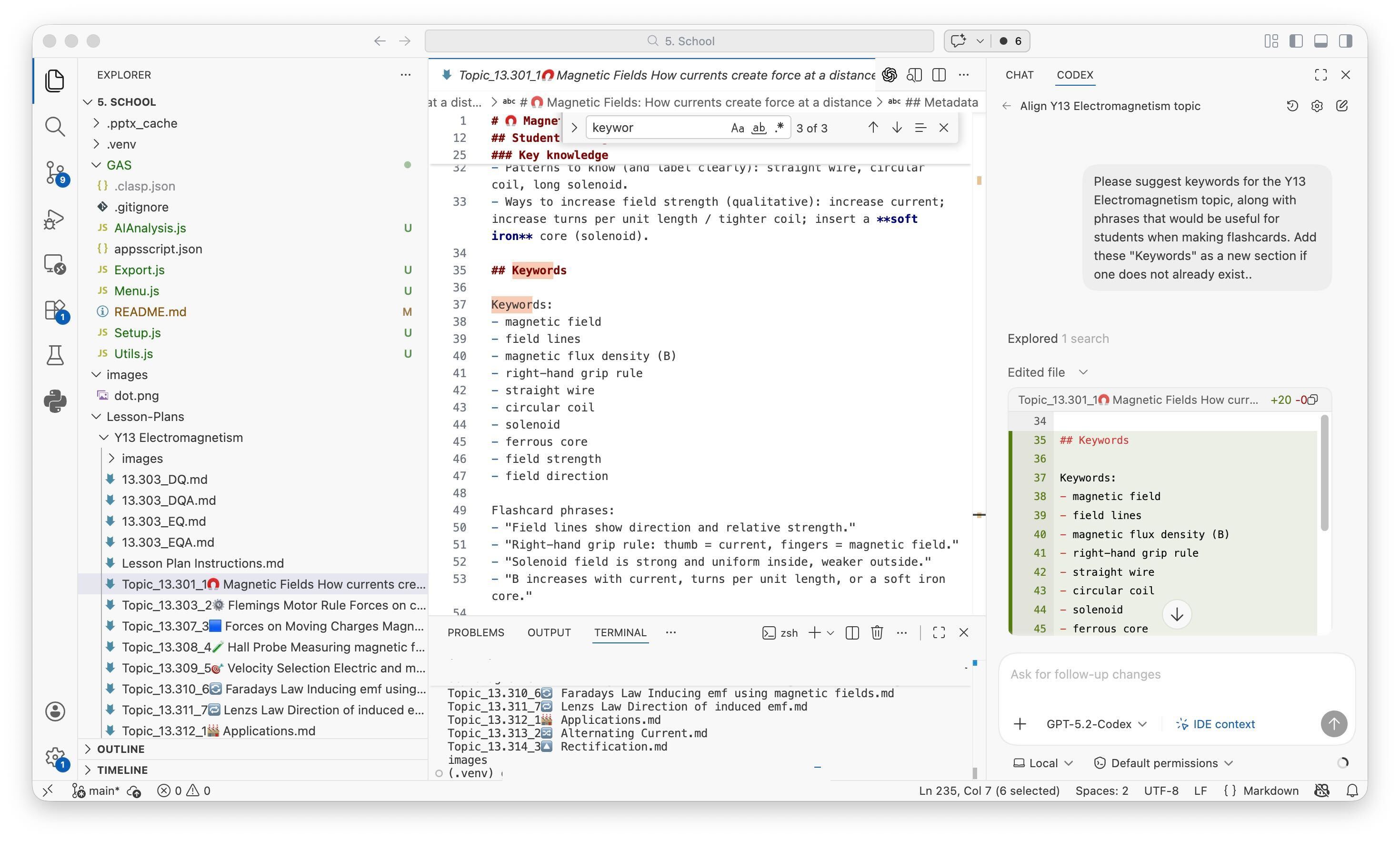The height and width of the screenshot is (841, 1400).
Task: Enable regex search in the find widget
Action: pyautogui.click(x=780, y=128)
